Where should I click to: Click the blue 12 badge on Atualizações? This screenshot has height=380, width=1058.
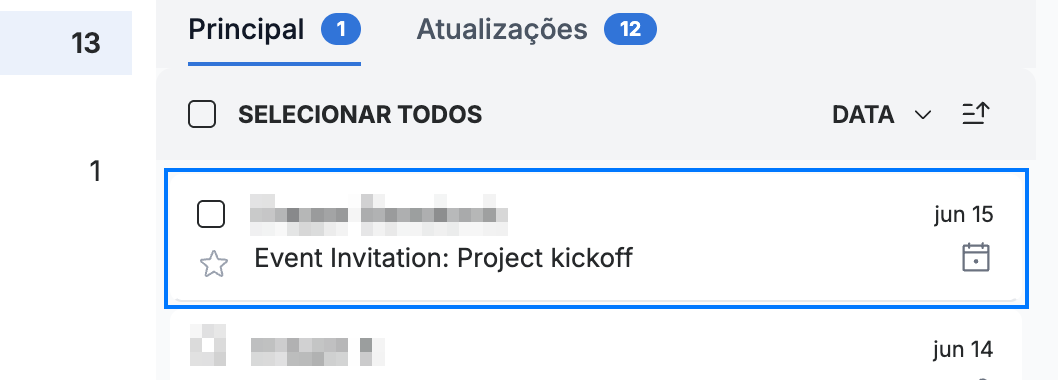coord(630,30)
